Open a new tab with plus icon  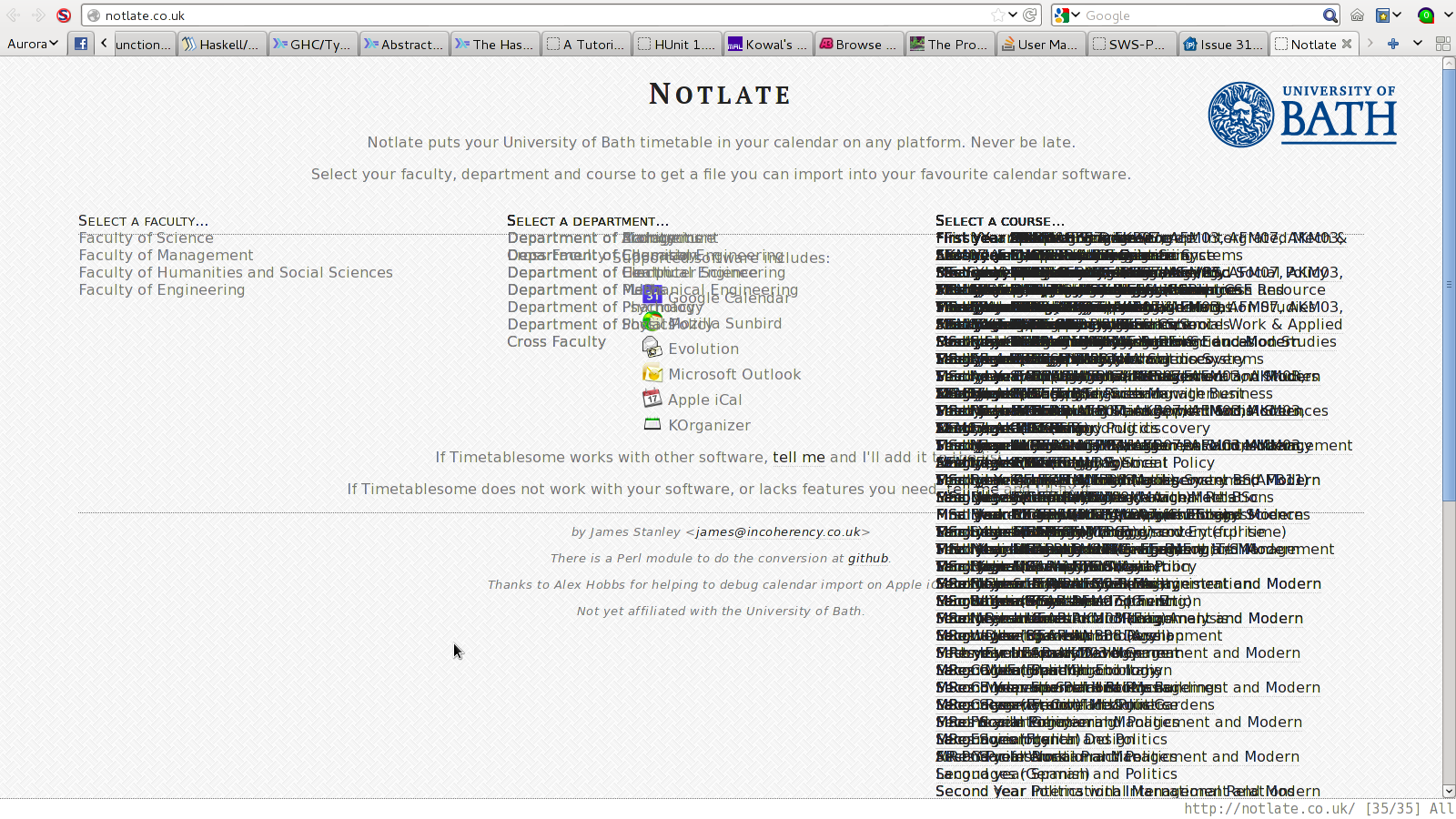click(x=1392, y=44)
